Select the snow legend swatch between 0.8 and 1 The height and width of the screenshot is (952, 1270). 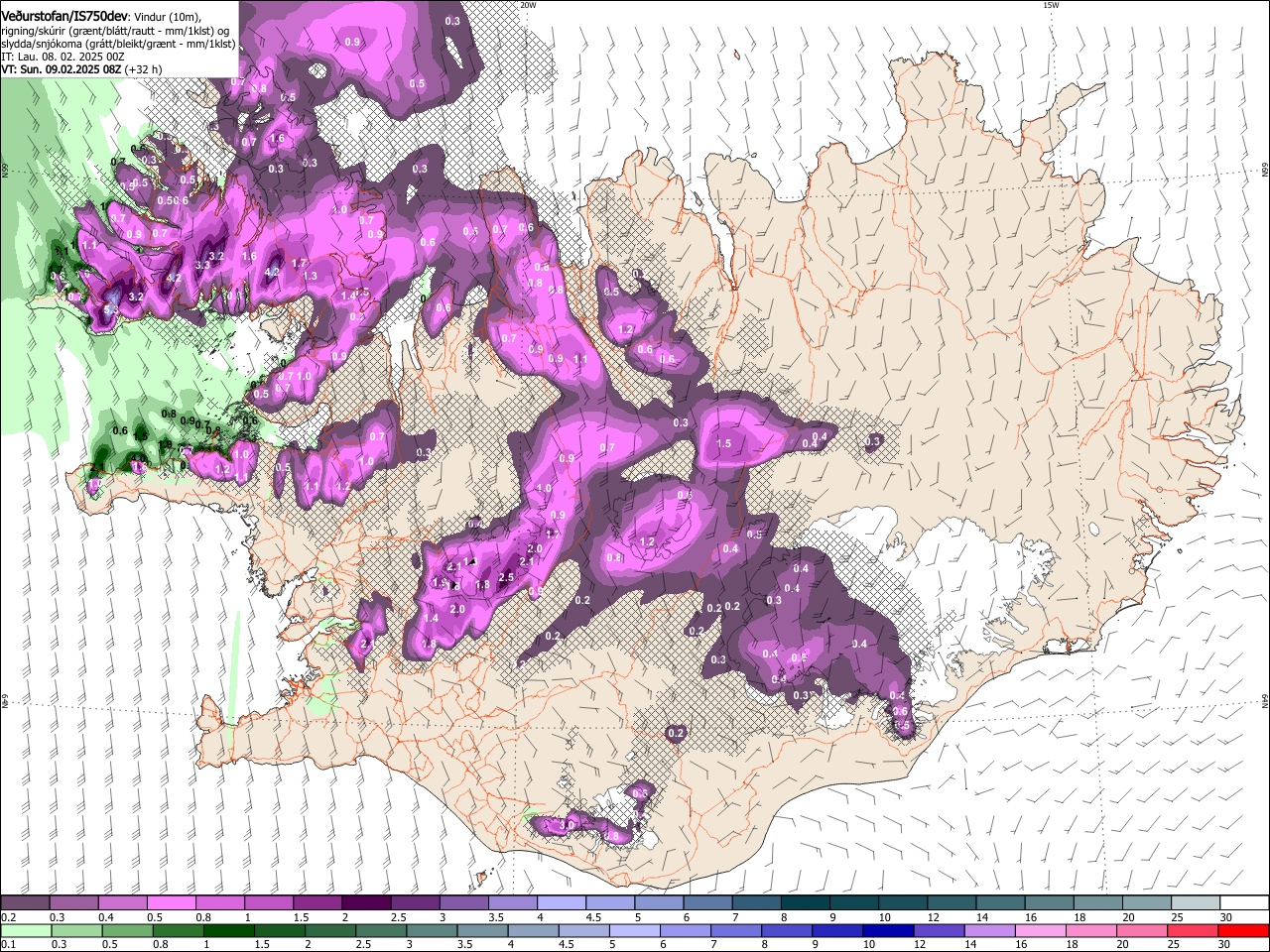219,903
